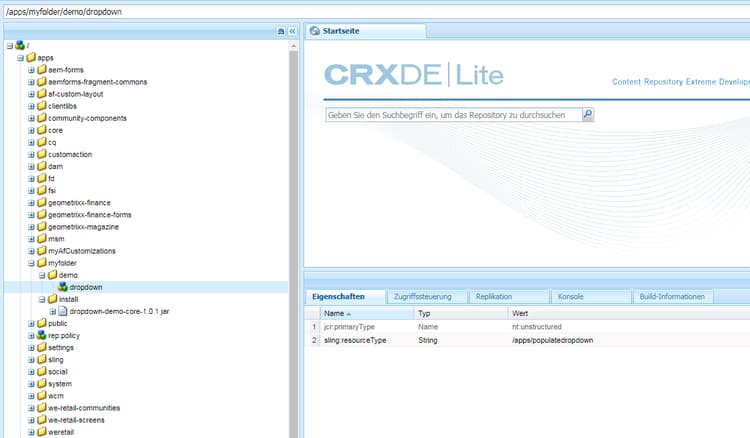Click the clientlibs folder icon

tap(42, 106)
